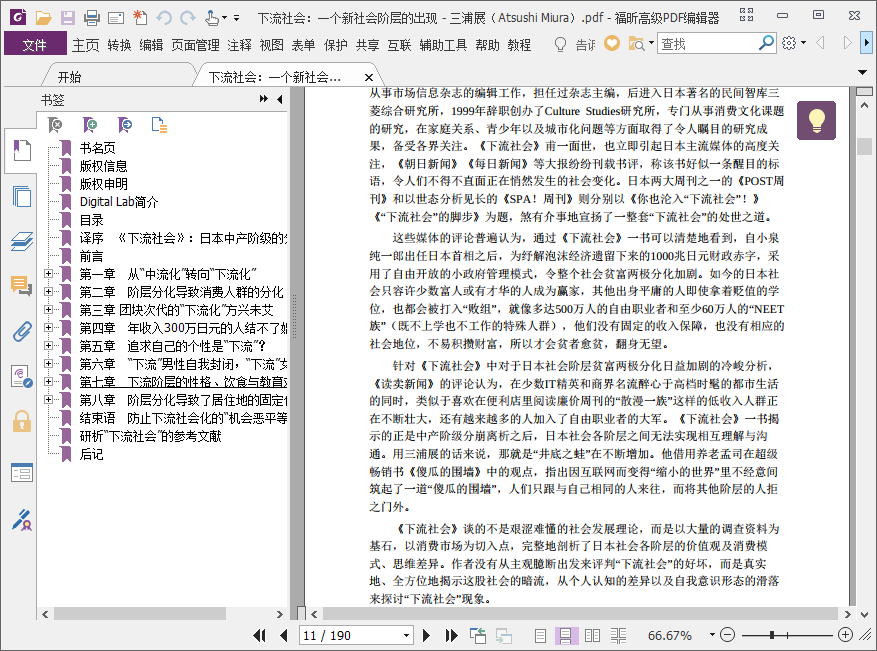Viewport: 877px width, 651px height.
Task: Expand 第一章 bookmark node
Action: 48,273
